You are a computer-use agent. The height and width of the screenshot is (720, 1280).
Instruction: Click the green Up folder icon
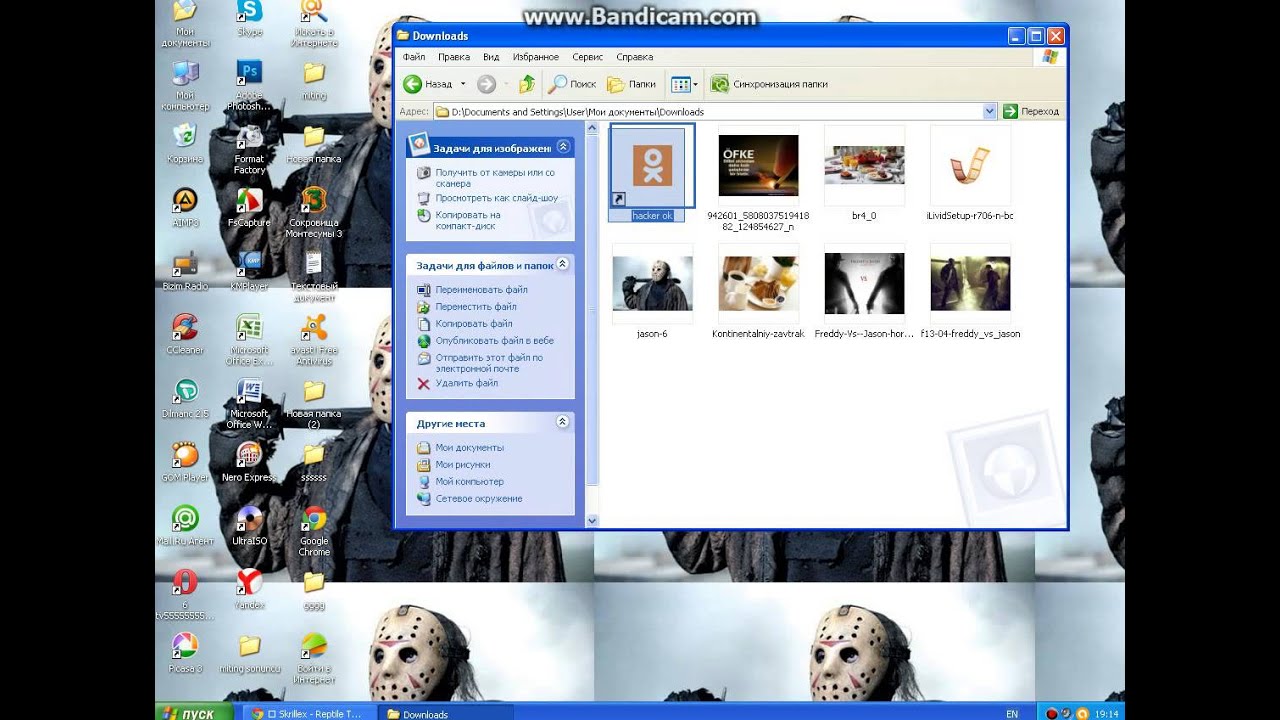527,84
